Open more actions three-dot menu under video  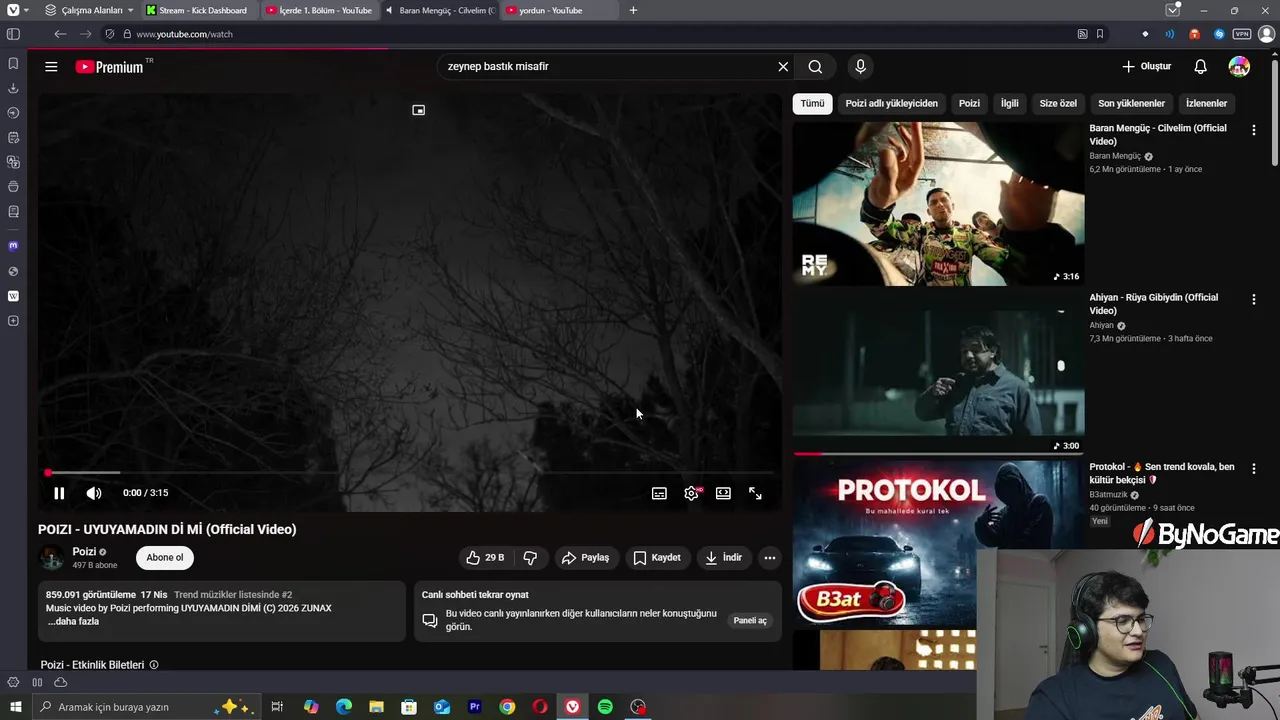(x=770, y=558)
